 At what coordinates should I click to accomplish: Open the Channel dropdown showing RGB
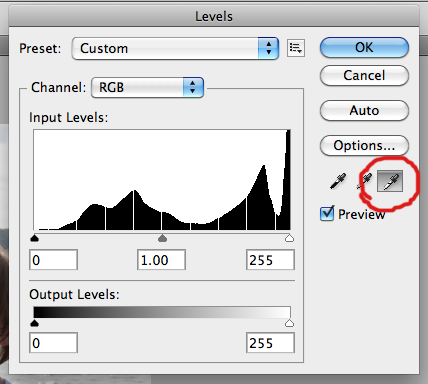tap(147, 88)
